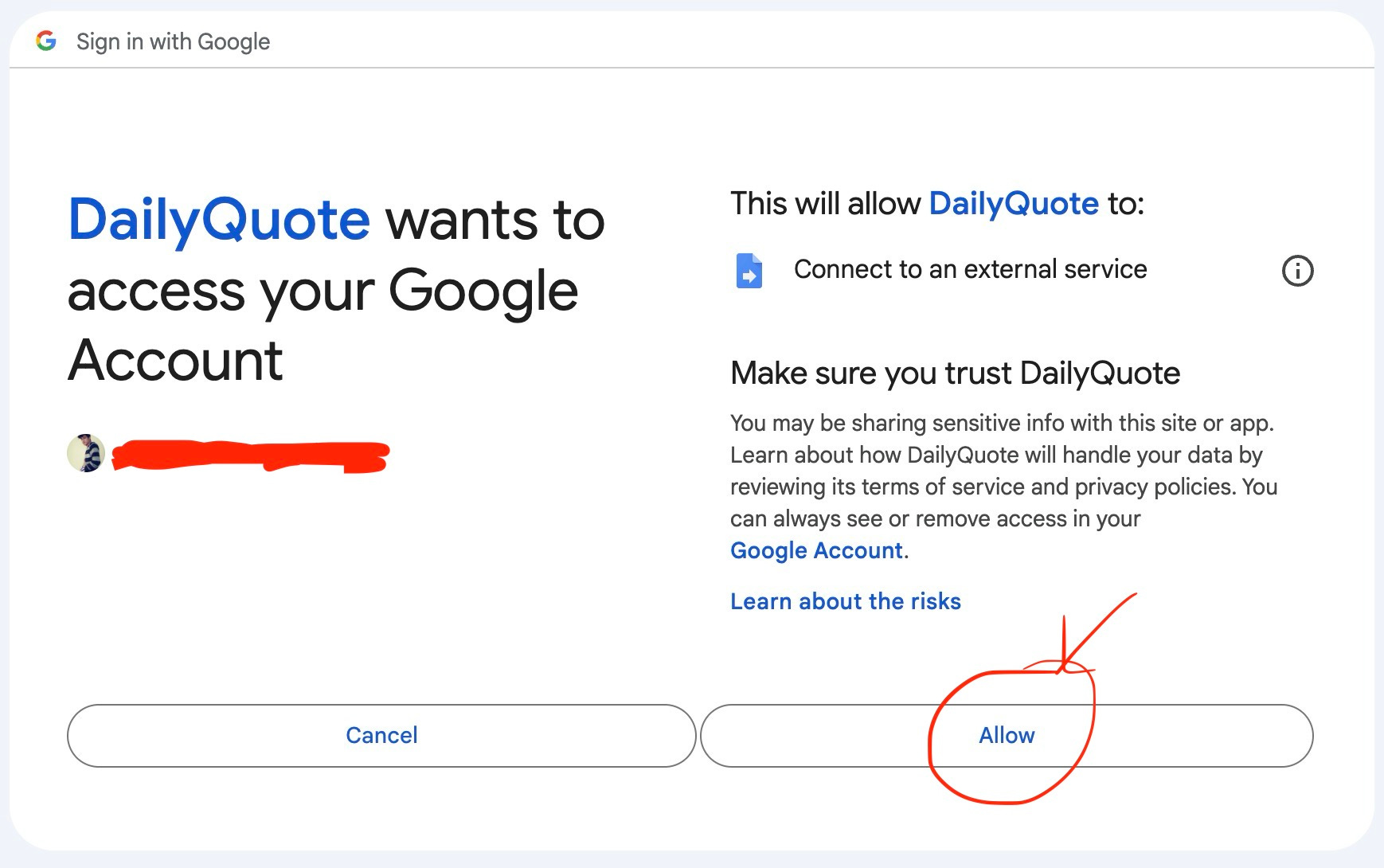Click Make sure you trust DailyQuote heading
The height and width of the screenshot is (868, 1384).
coord(955,373)
